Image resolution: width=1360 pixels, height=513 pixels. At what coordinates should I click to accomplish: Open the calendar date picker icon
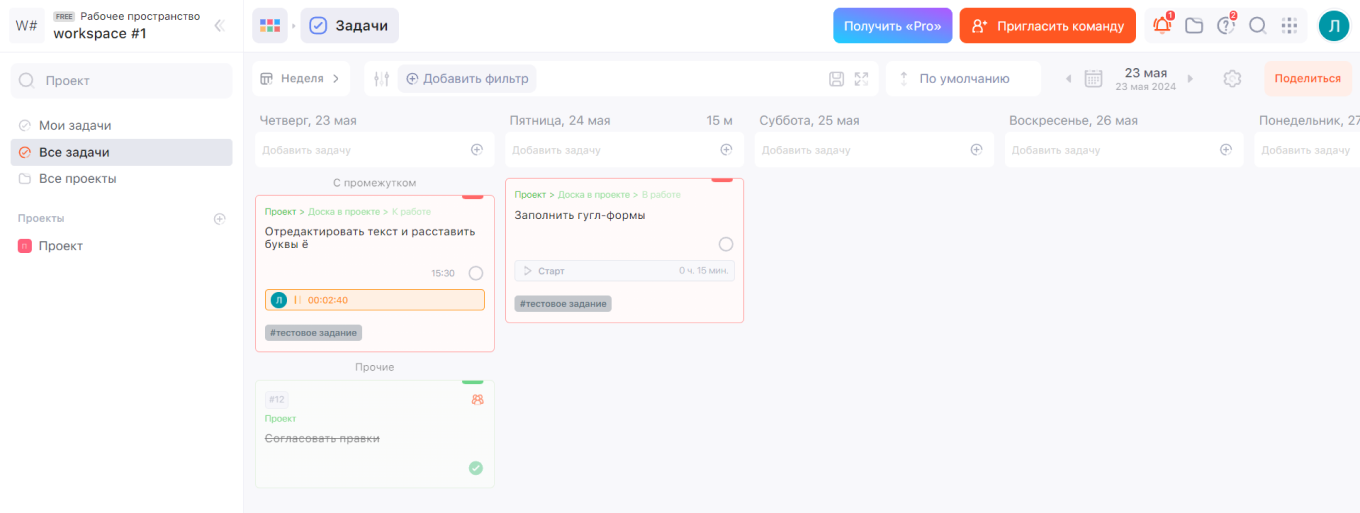tap(1093, 79)
